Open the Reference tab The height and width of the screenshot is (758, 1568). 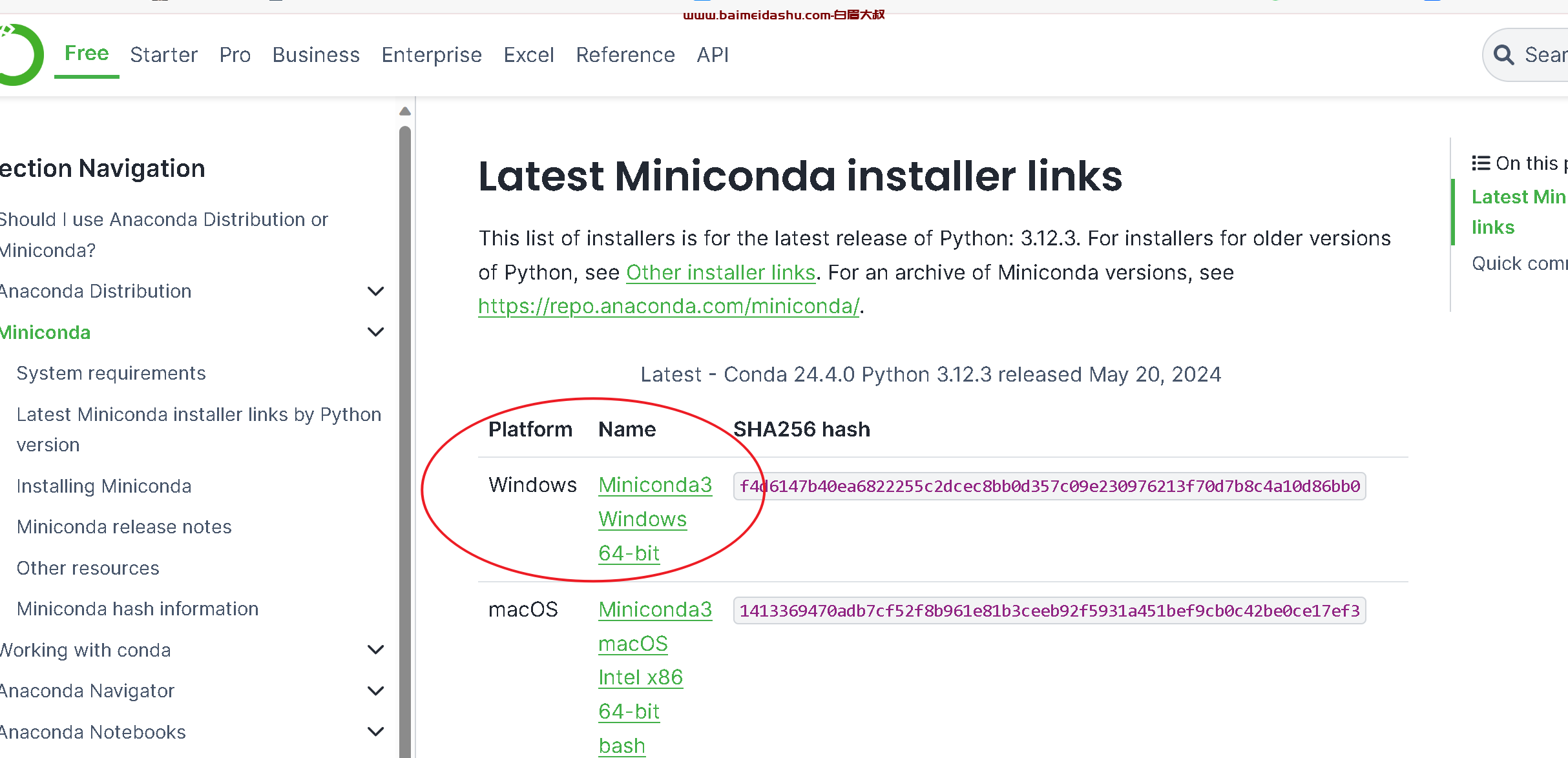pyautogui.click(x=625, y=55)
